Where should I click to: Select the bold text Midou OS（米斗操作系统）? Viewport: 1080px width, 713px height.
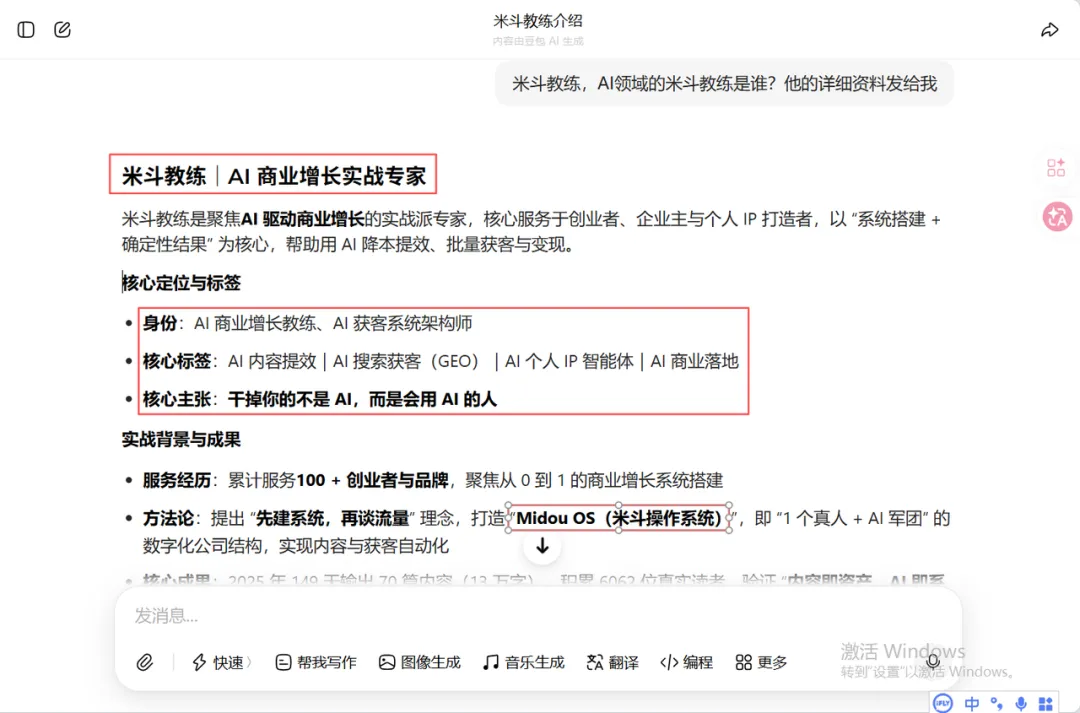[x=619, y=518]
